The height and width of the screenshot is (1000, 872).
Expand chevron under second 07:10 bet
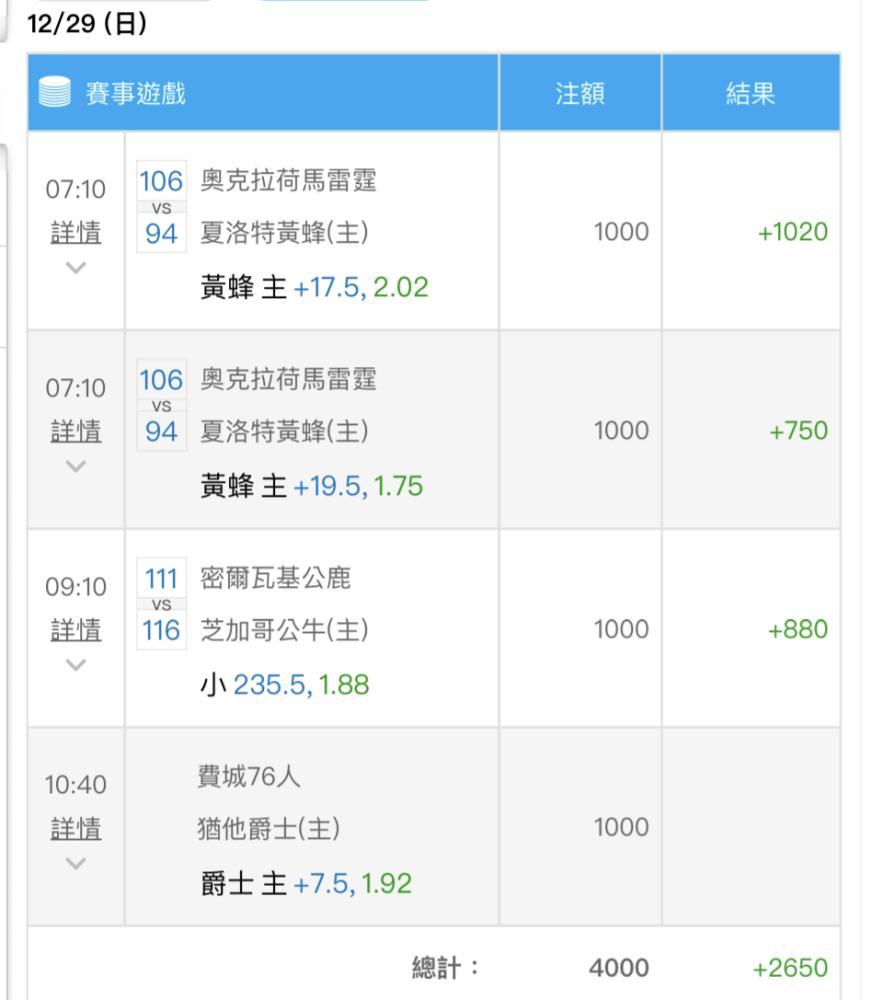[x=76, y=466]
